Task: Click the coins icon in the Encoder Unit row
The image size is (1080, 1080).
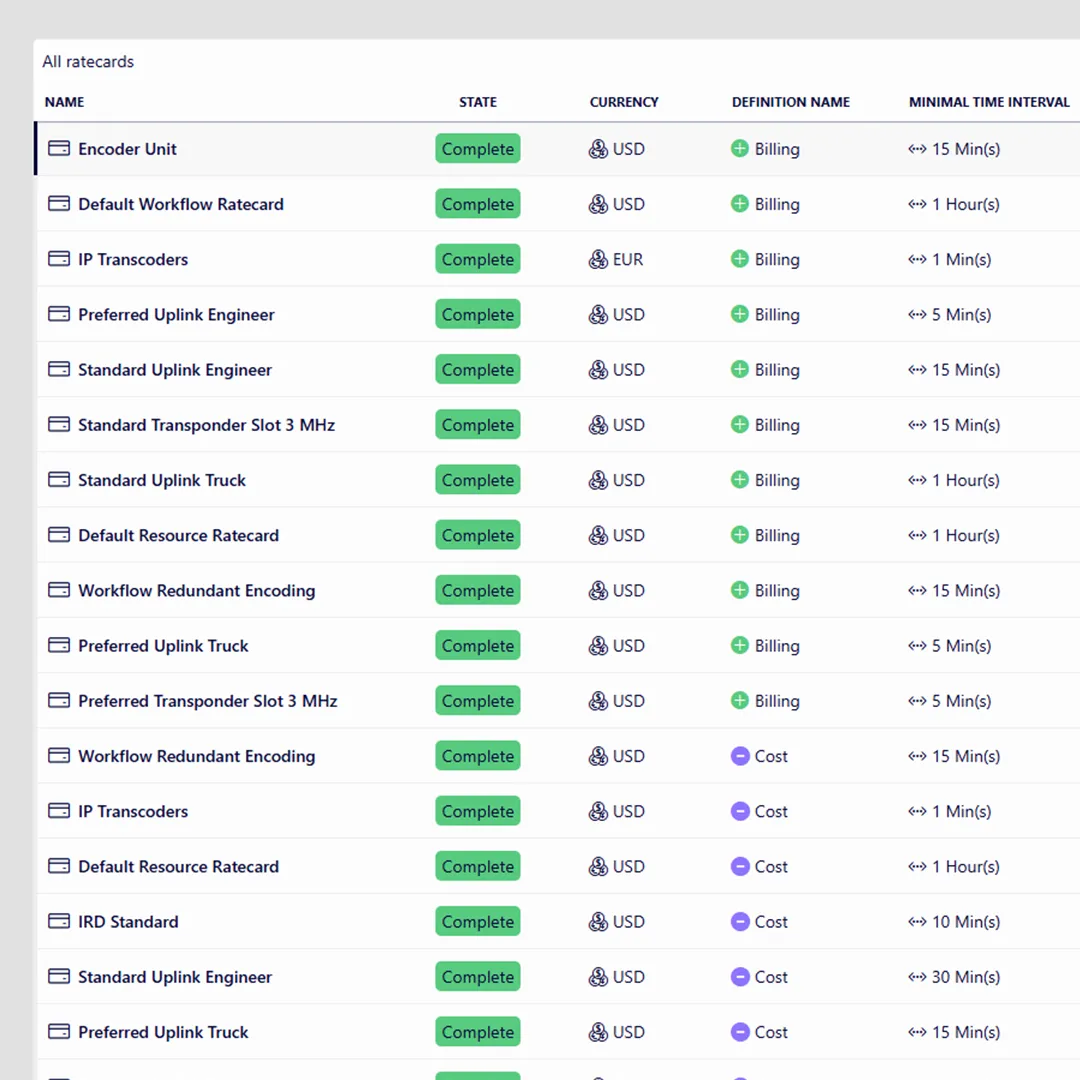Action: (598, 149)
